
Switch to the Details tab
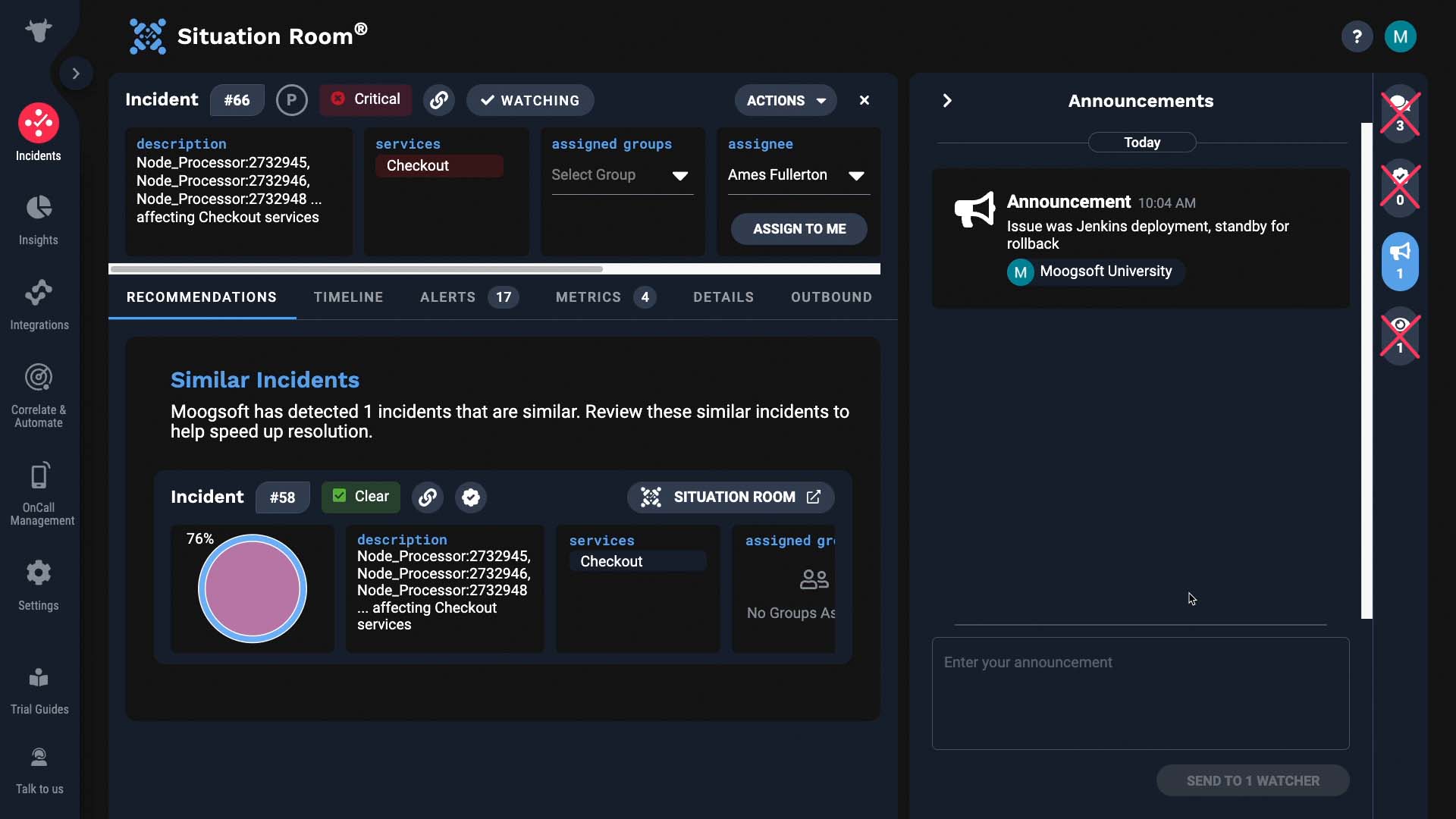(x=723, y=297)
